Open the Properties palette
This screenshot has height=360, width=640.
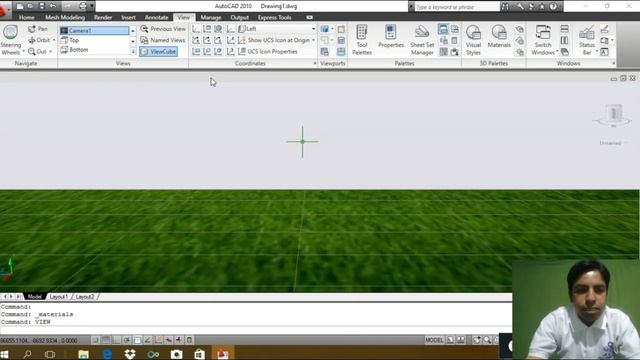tap(391, 36)
